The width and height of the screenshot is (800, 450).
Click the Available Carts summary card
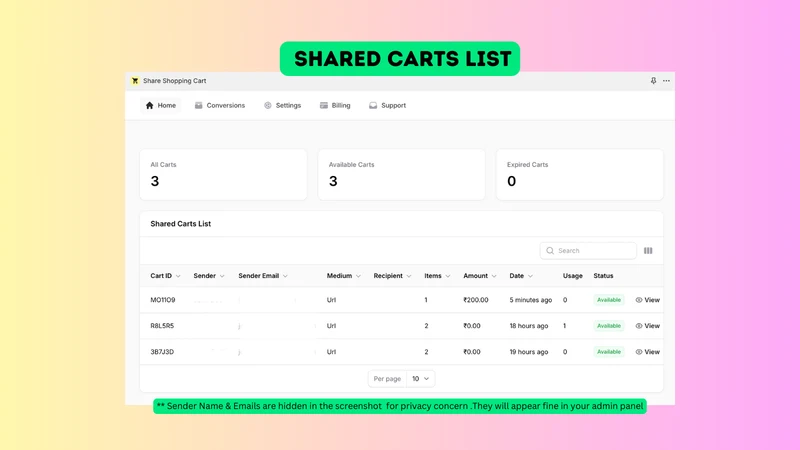402,174
